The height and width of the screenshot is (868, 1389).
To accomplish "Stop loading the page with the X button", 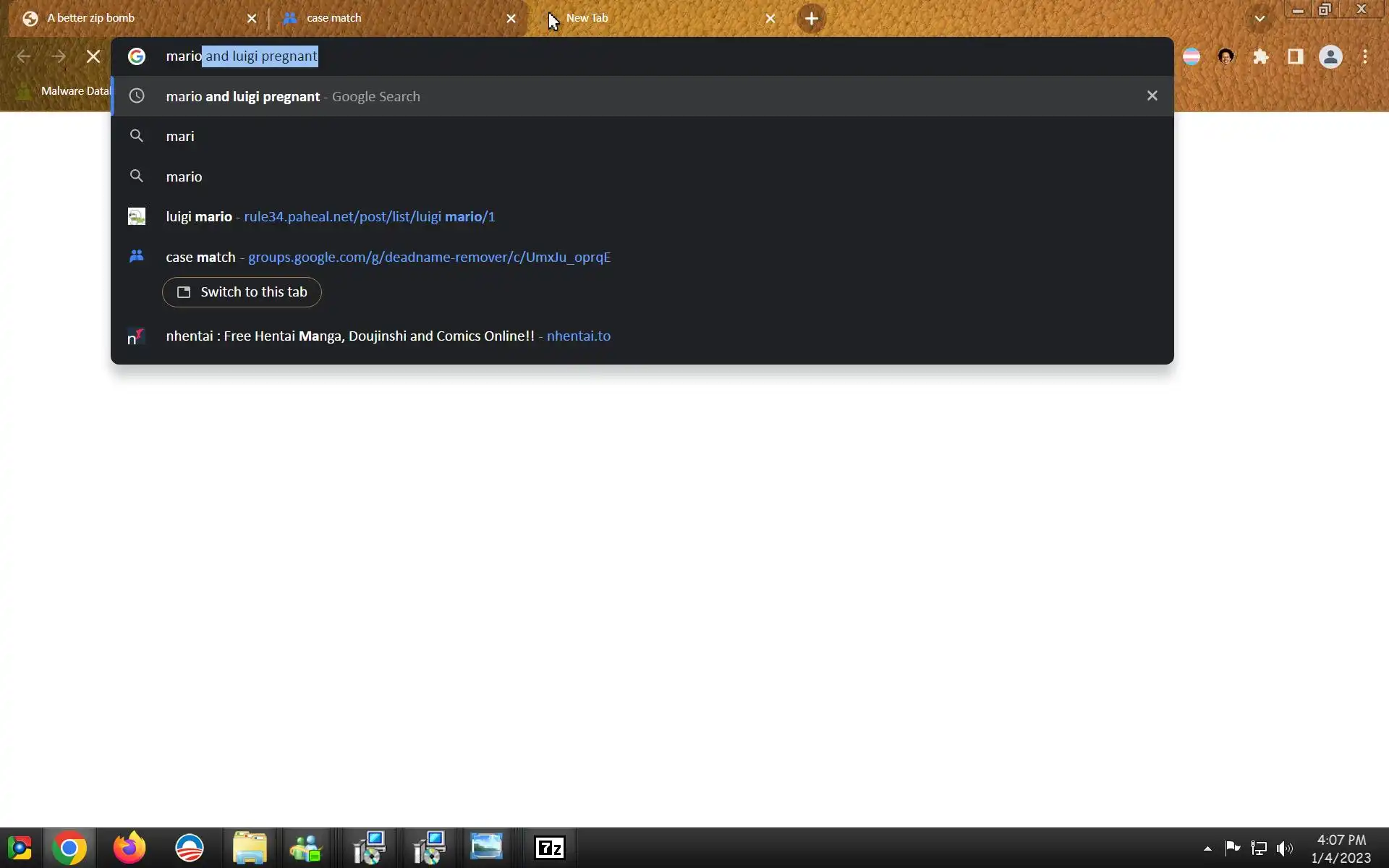I will click(x=93, y=56).
